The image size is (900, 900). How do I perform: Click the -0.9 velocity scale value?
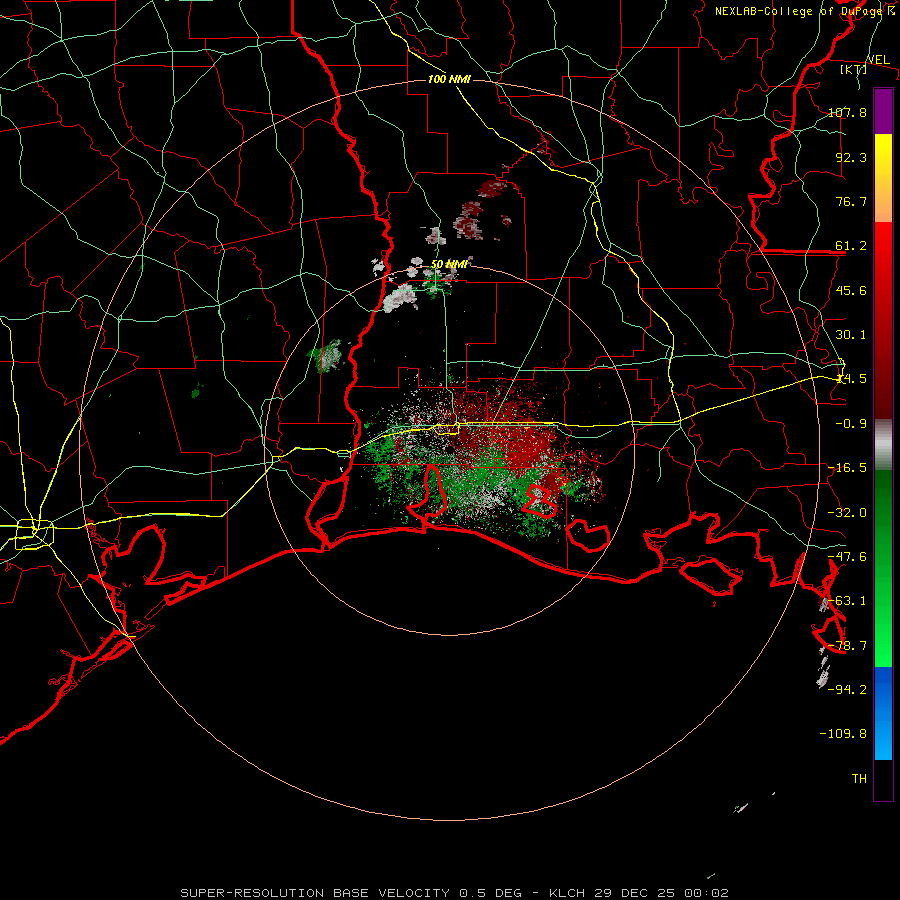pos(851,424)
